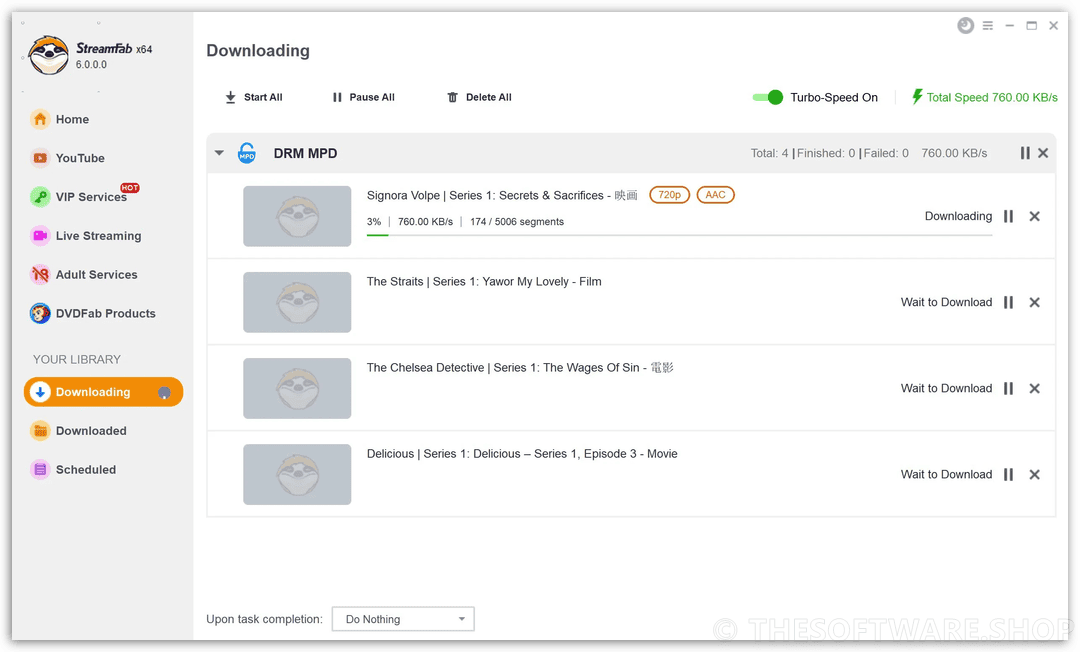Viewport: 1080px width, 652px height.
Task: Click the Downloading arrow icon
Action: point(40,392)
